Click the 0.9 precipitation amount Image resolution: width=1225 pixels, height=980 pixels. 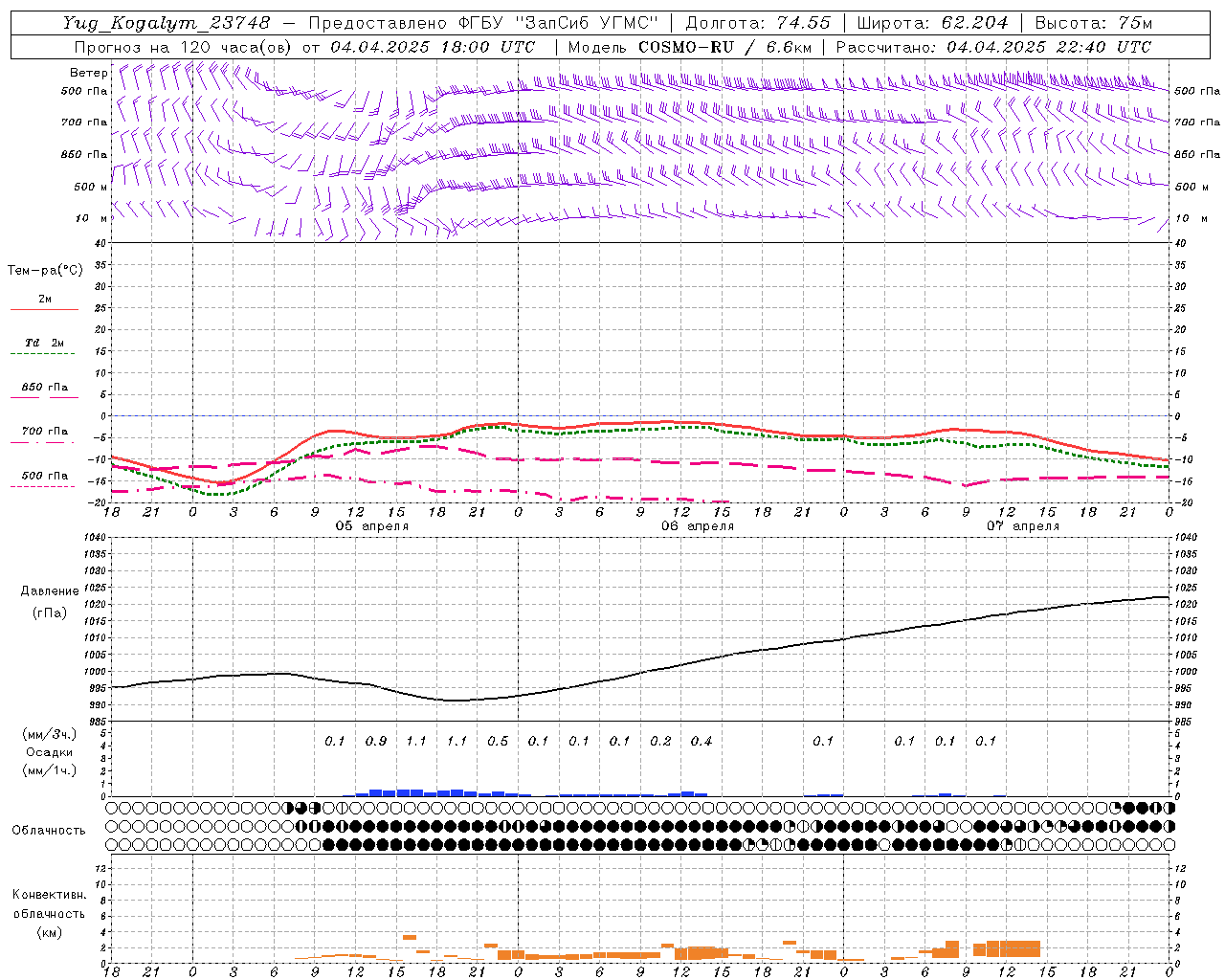click(376, 741)
